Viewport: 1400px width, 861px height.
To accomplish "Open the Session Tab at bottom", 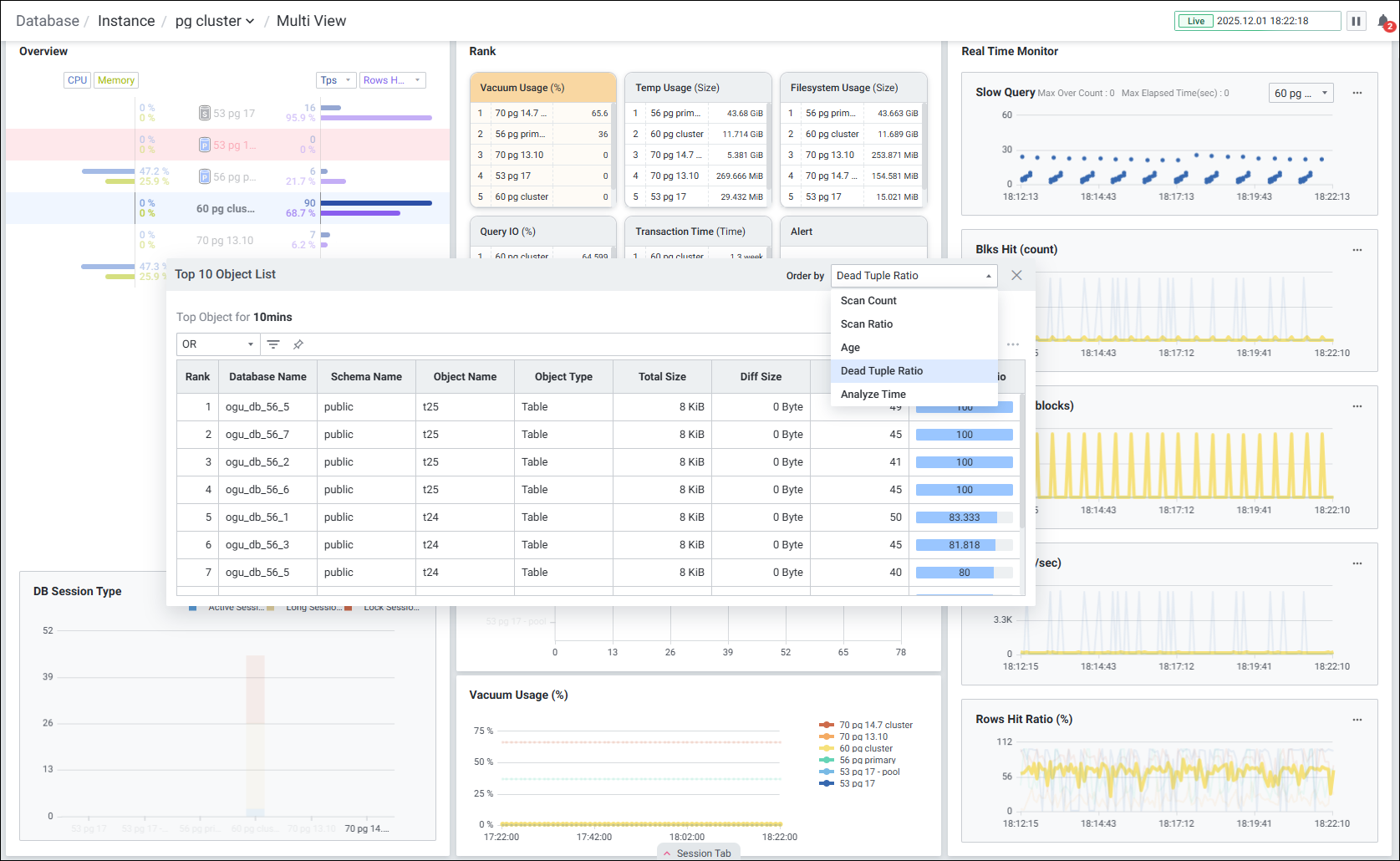I will click(x=698, y=853).
